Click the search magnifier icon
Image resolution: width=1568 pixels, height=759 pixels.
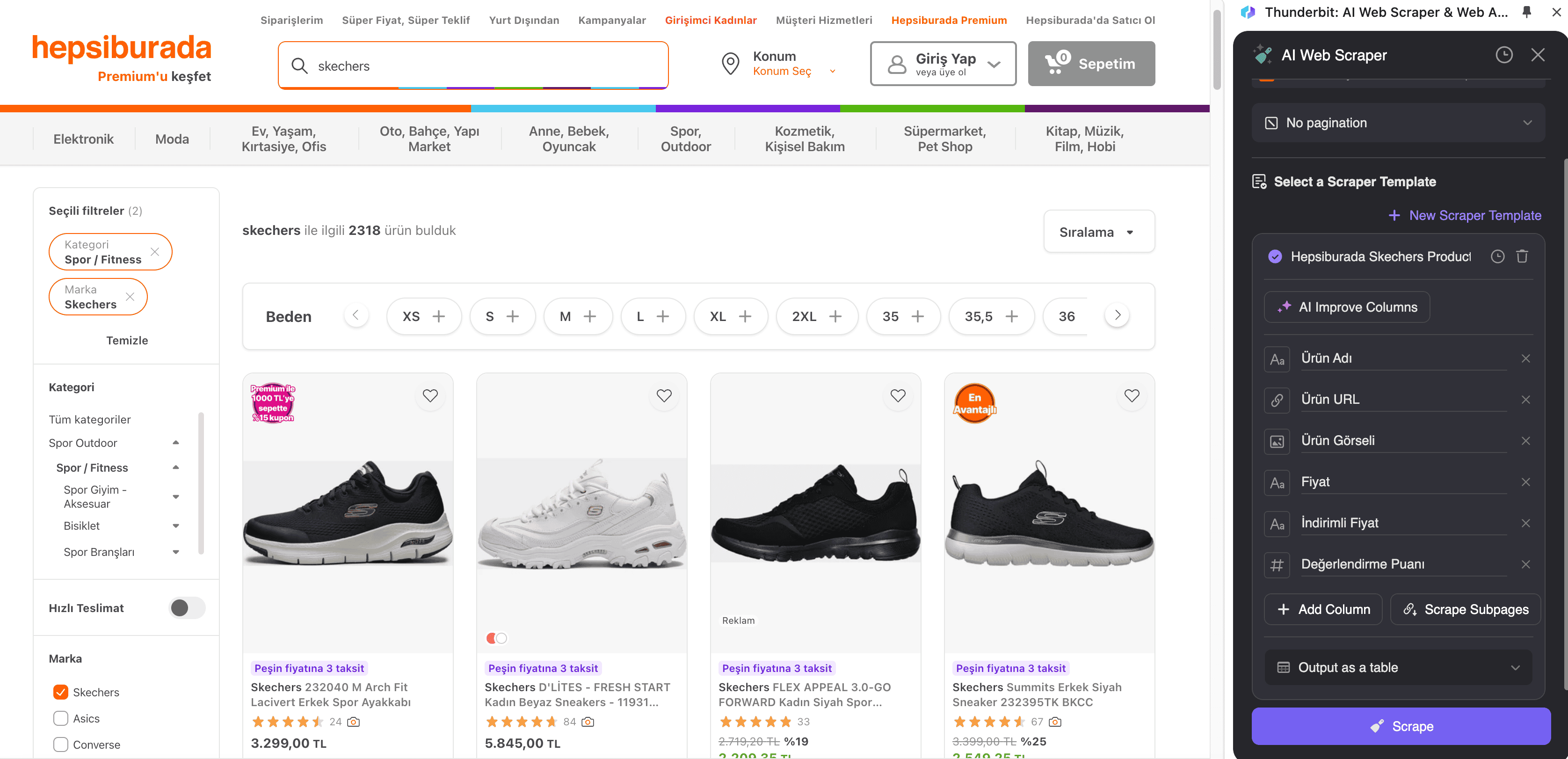click(x=299, y=66)
